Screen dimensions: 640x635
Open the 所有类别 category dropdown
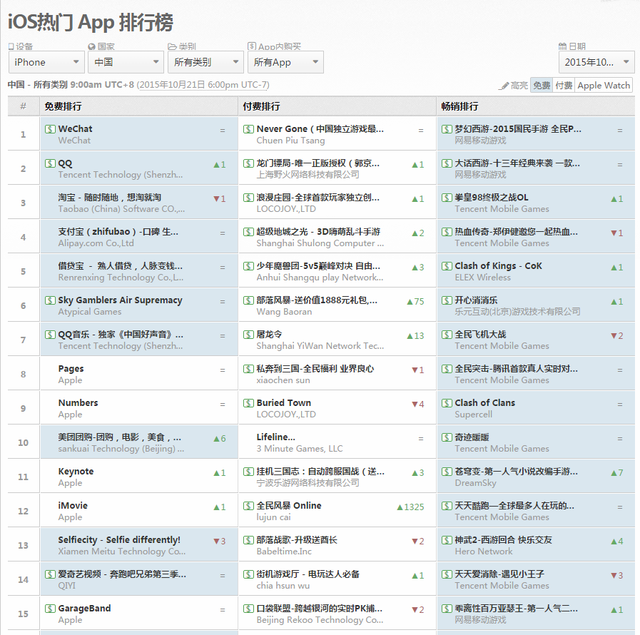click(x=206, y=62)
